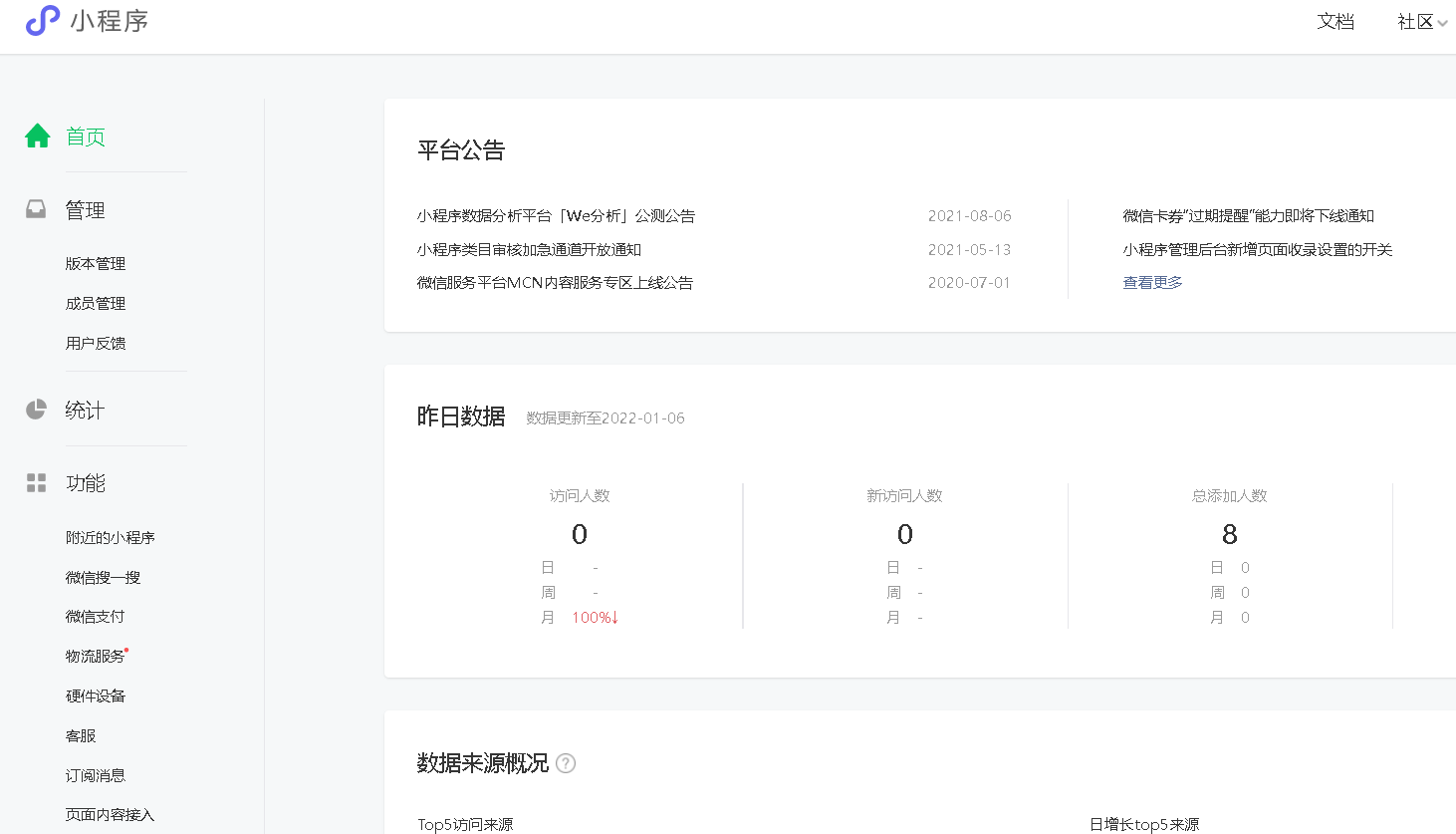Image resolution: width=1456 pixels, height=834 pixels.
Task: Open 小程序类目审核加急通道开放通知
Action: tap(529, 249)
